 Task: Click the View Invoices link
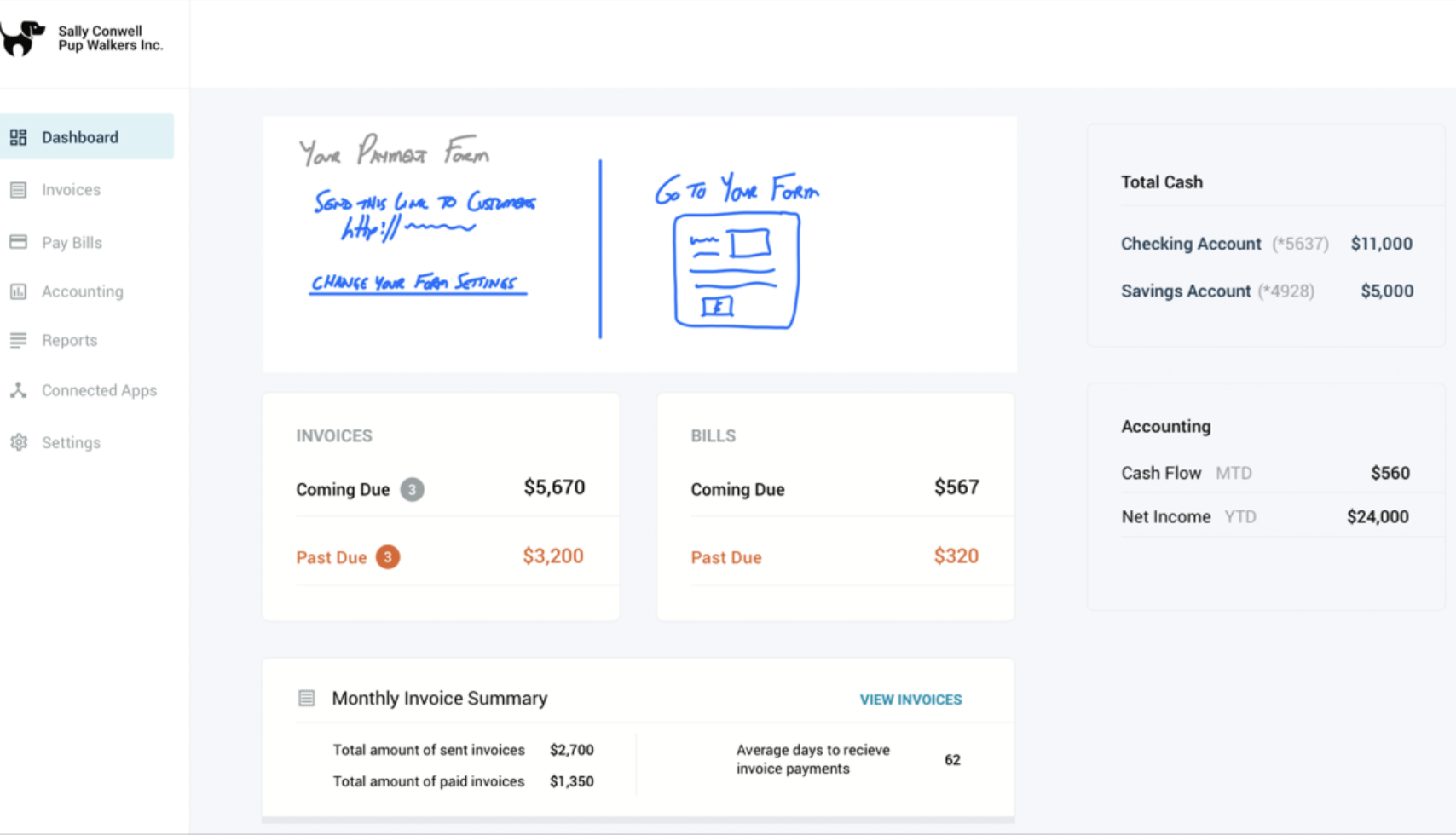(910, 700)
